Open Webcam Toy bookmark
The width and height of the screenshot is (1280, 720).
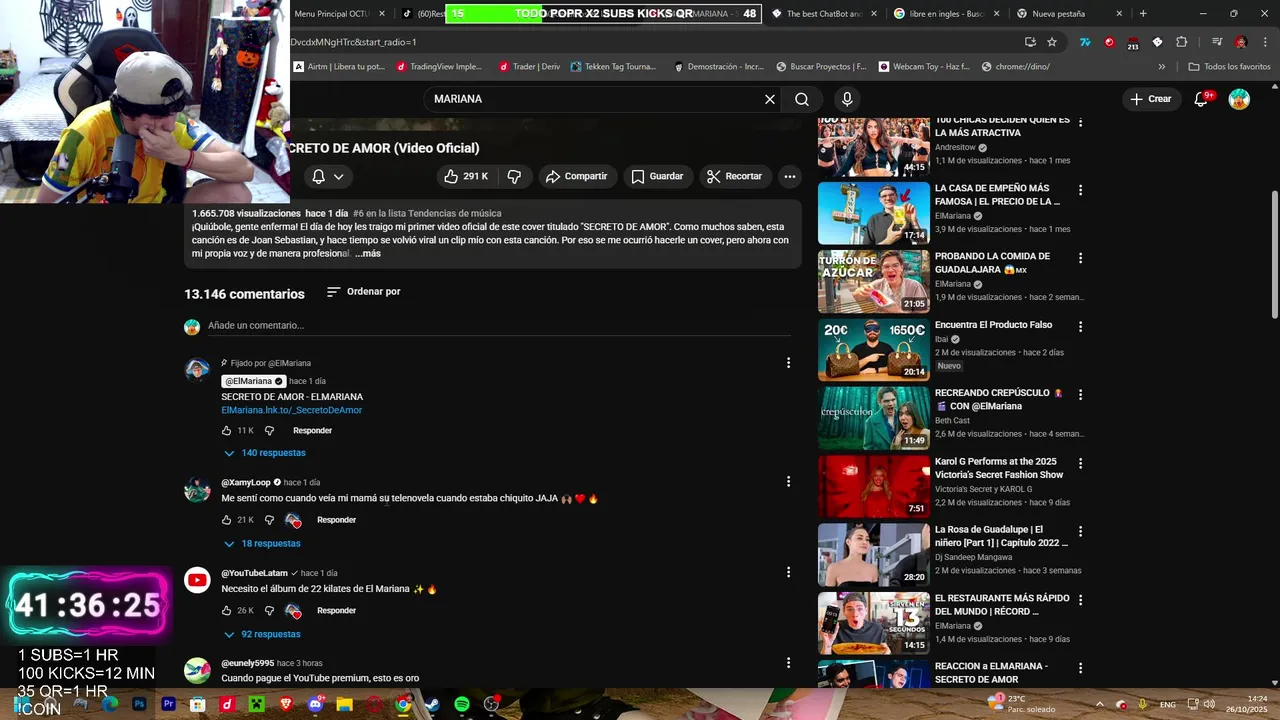tap(924, 67)
